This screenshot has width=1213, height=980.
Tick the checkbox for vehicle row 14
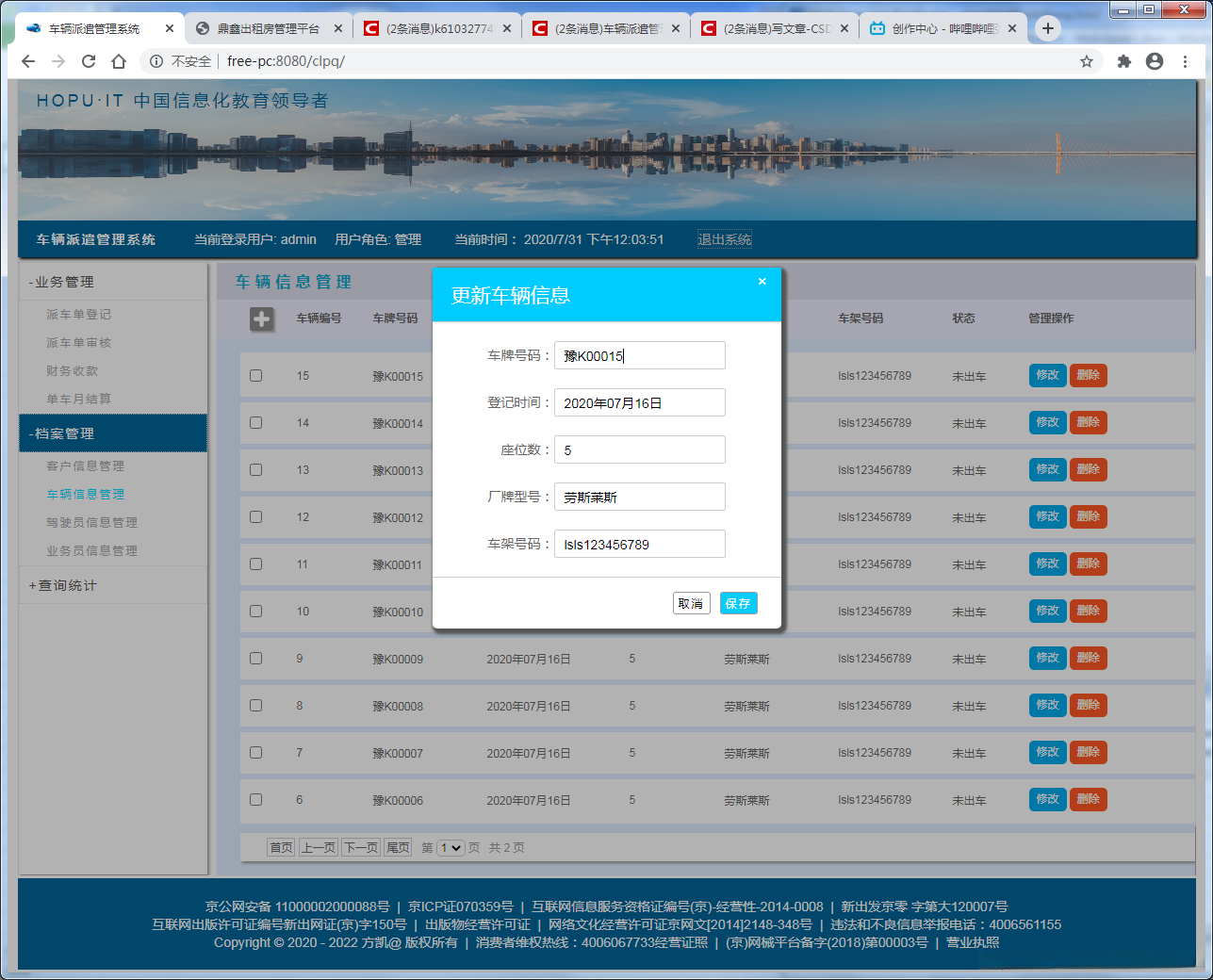(255, 422)
